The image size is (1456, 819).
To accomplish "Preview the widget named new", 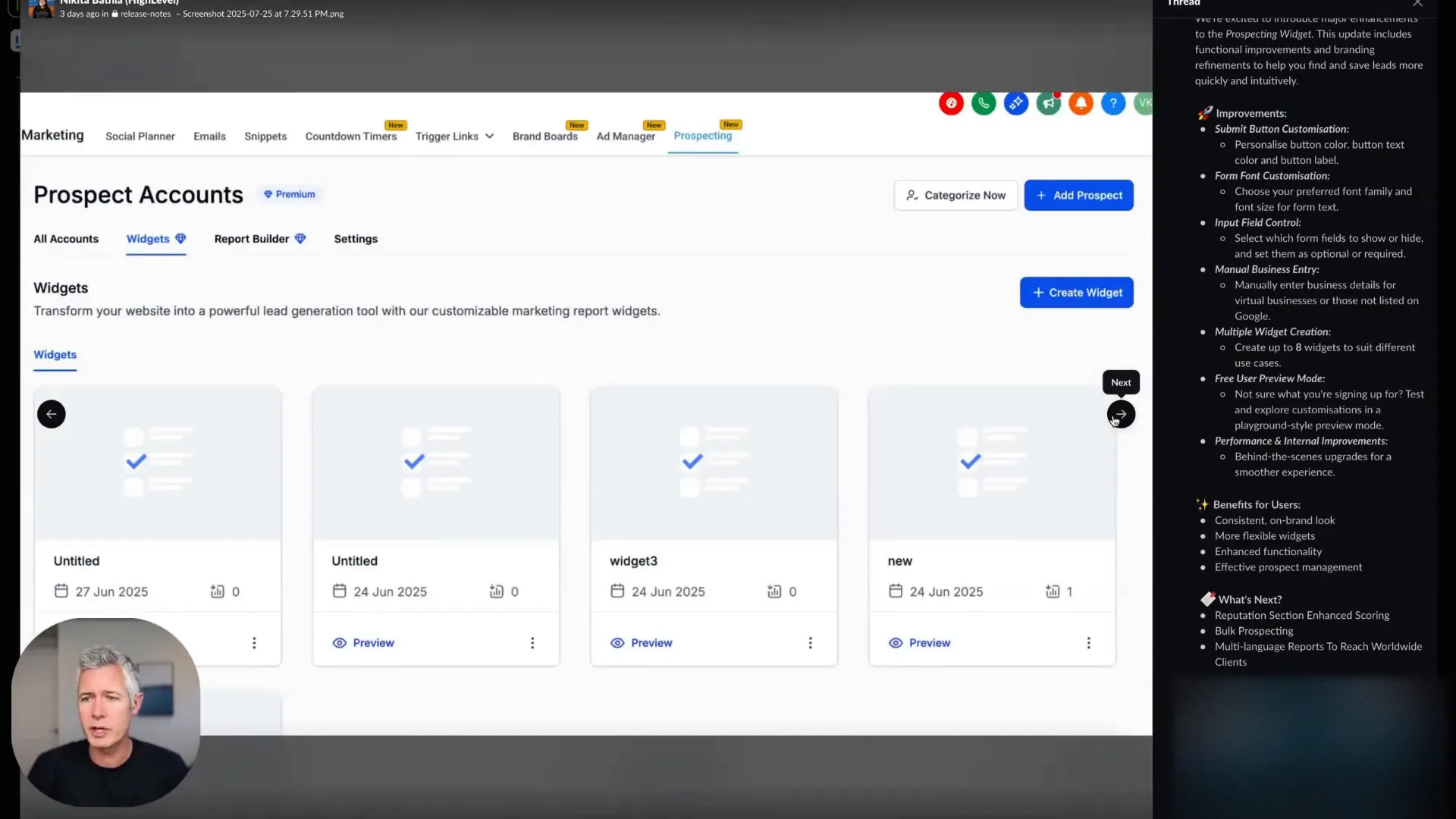I will (920, 643).
